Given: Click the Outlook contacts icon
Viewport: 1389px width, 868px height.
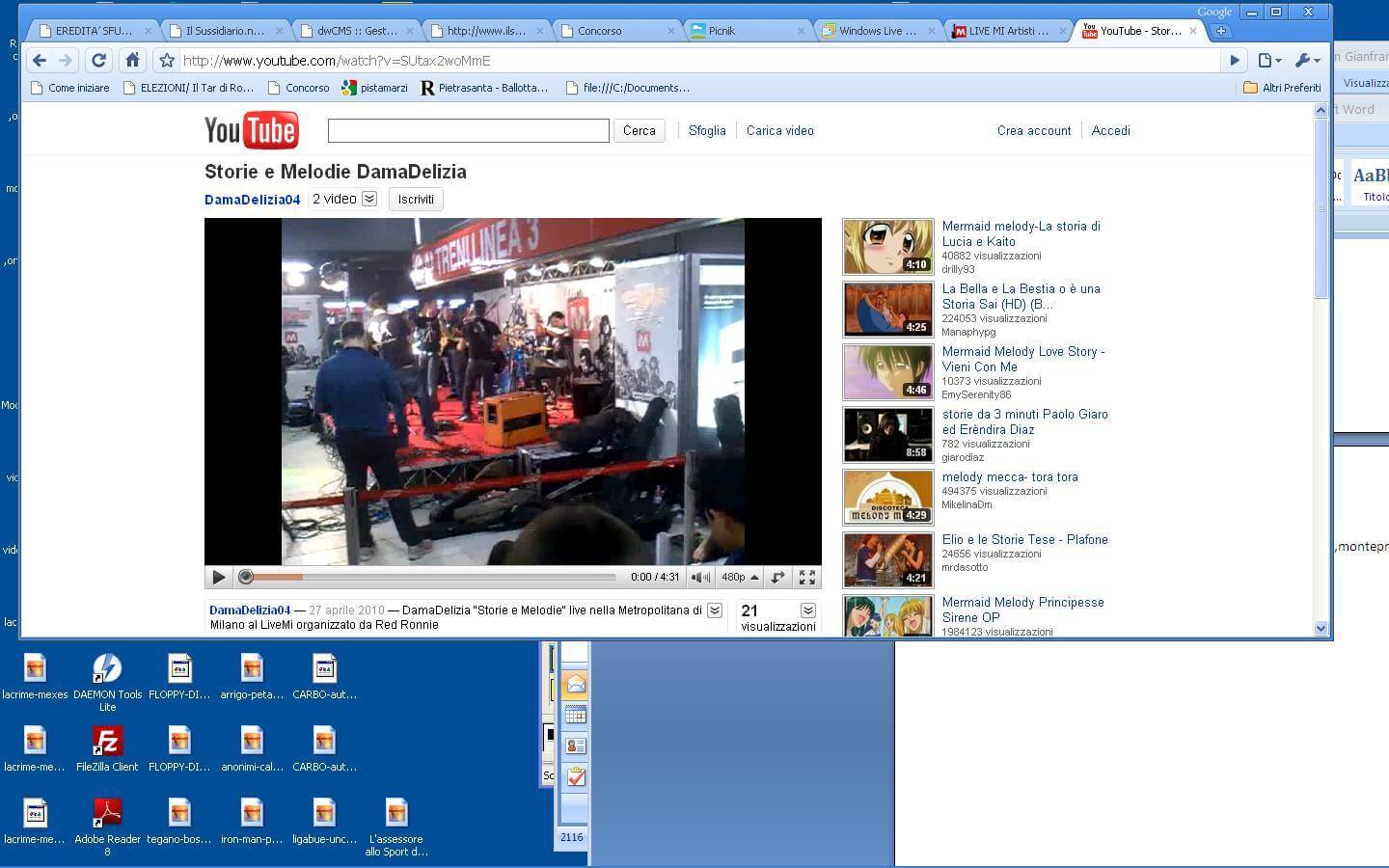Looking at the screenshot, I should coord(576,746).
